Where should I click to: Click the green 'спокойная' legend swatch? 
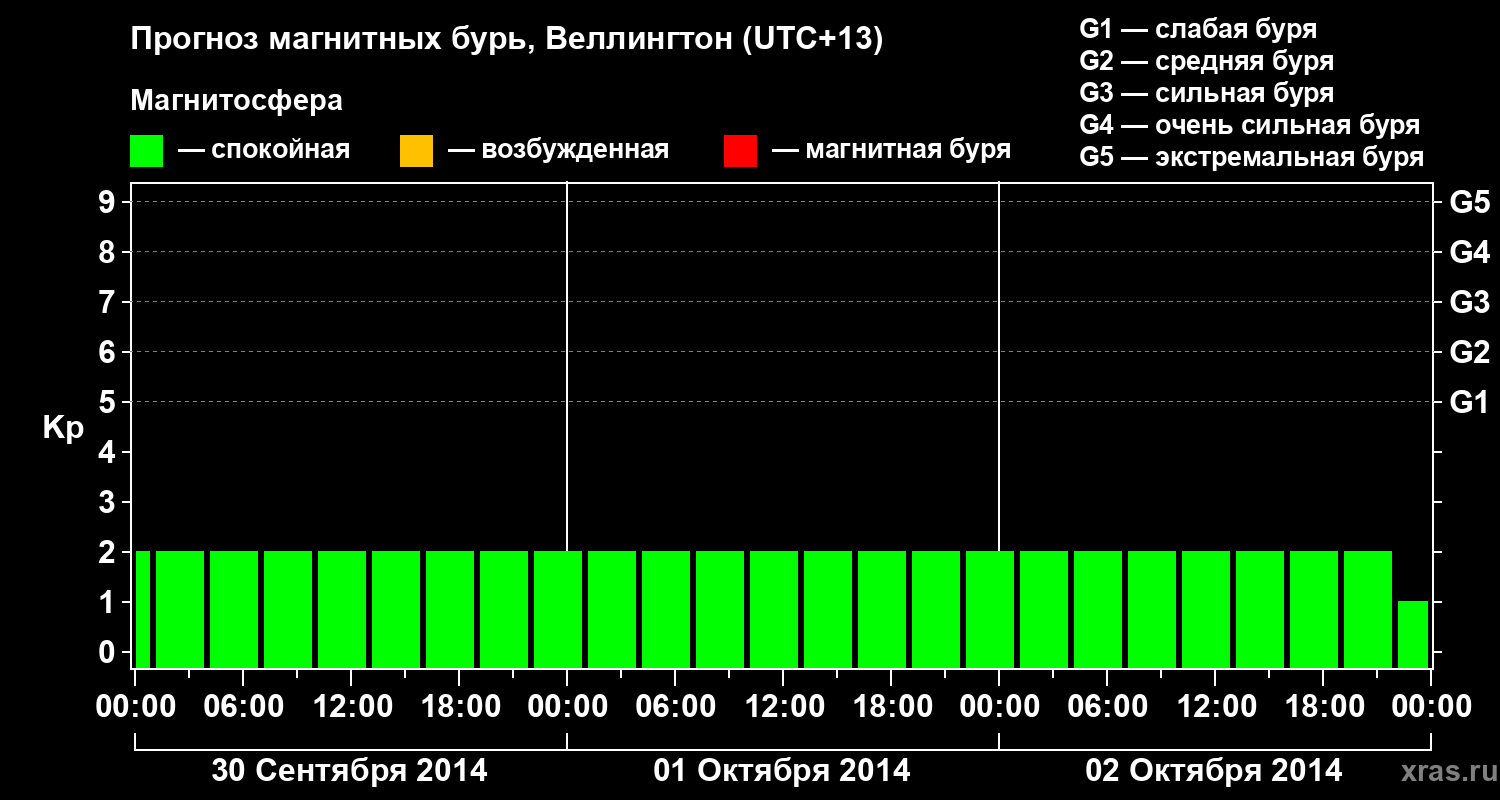[x=147, y=151]
